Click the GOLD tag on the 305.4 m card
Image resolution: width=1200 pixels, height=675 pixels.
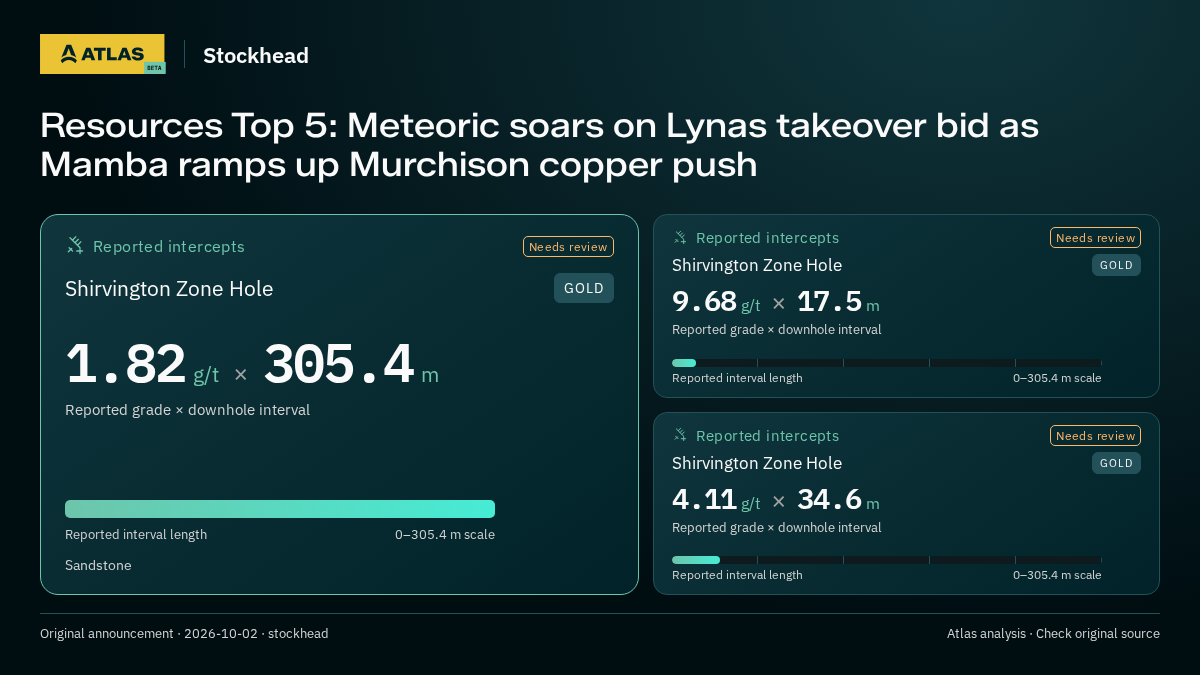[x=584, y=288]
